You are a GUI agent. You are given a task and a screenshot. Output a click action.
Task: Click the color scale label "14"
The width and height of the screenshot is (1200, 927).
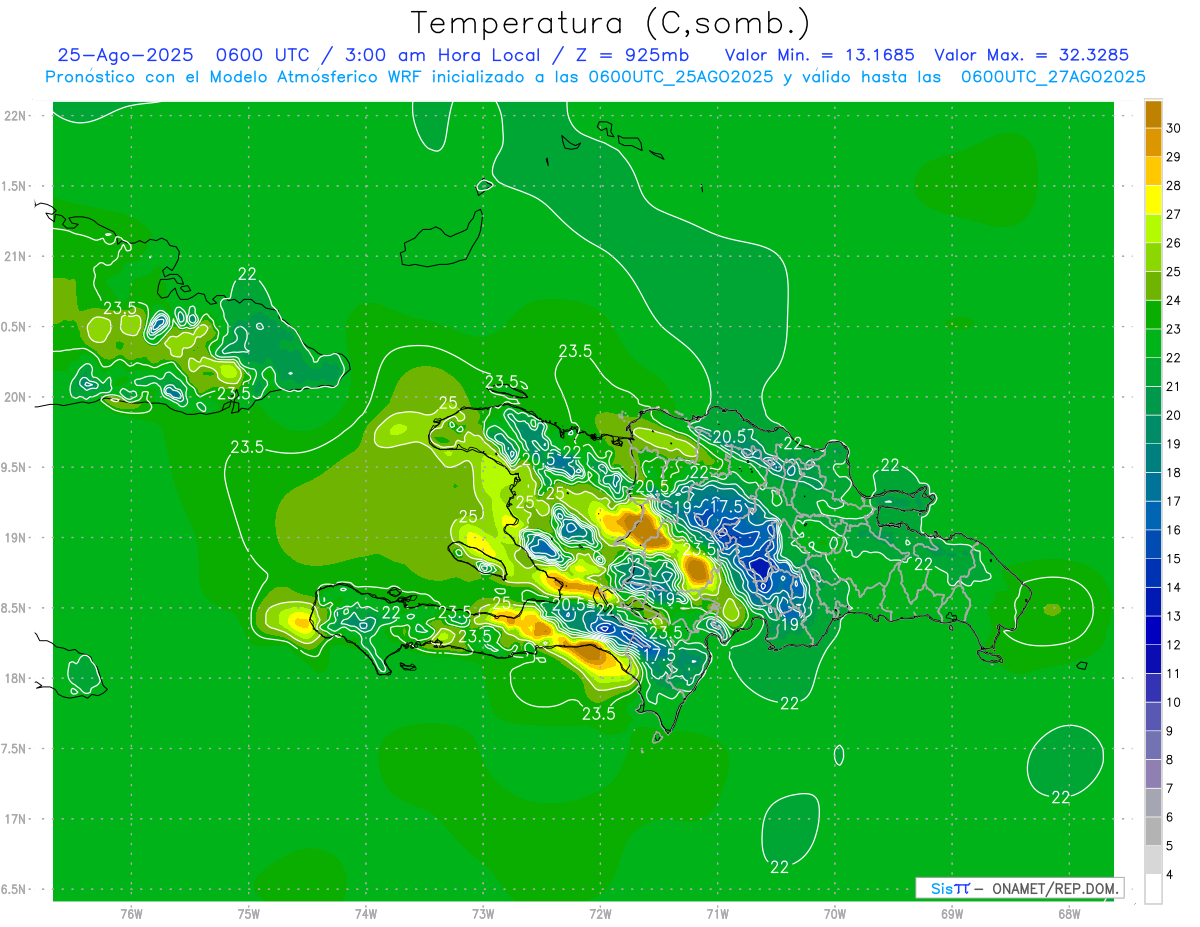pos(1173,588)
